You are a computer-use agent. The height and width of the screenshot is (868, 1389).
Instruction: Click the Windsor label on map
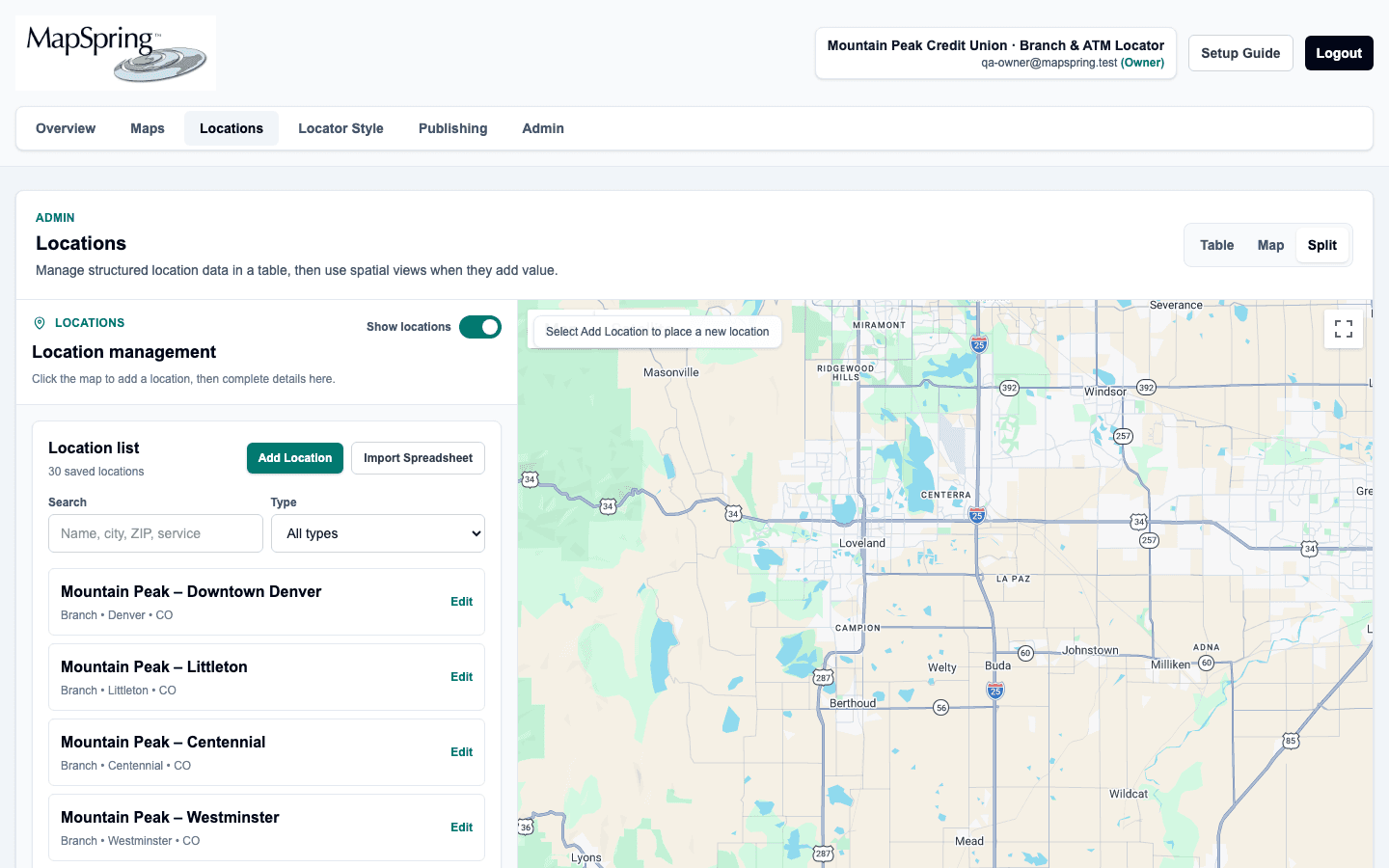coord(1104,392)
